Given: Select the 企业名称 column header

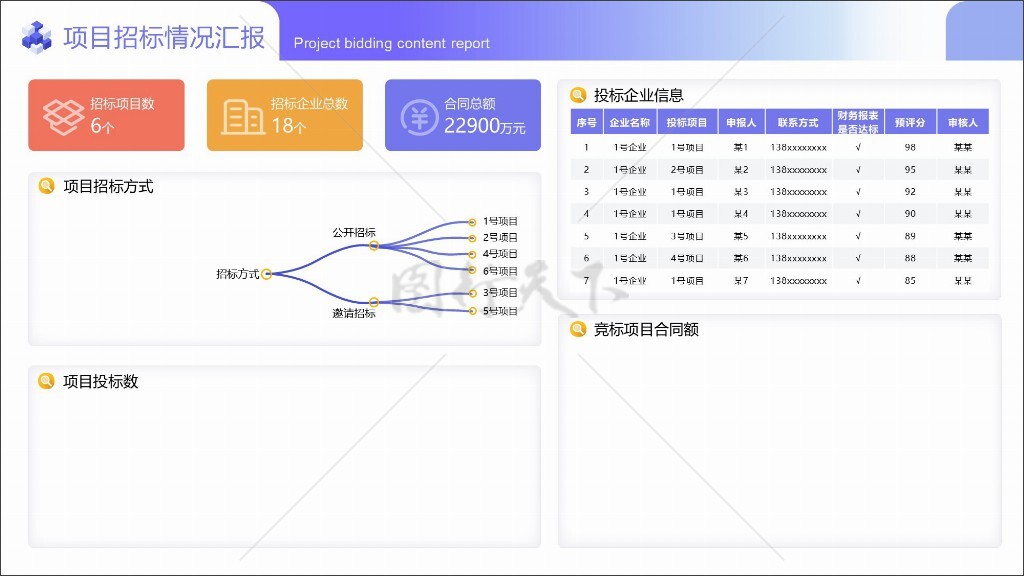Looking at the screenshot, I should click(630, 122).
